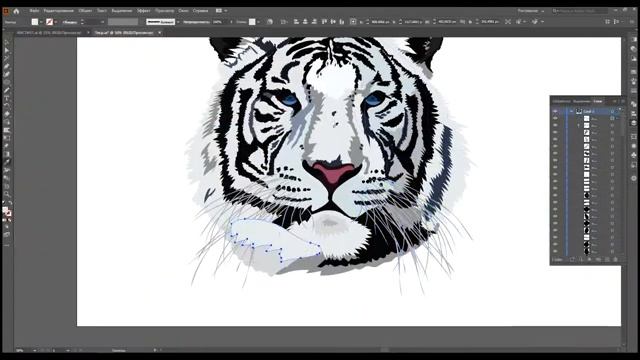The width and height of the screenshot is (640, 360).
Task: Open the graphic style dropdown arrow
Action: click(x=258, y=22)
